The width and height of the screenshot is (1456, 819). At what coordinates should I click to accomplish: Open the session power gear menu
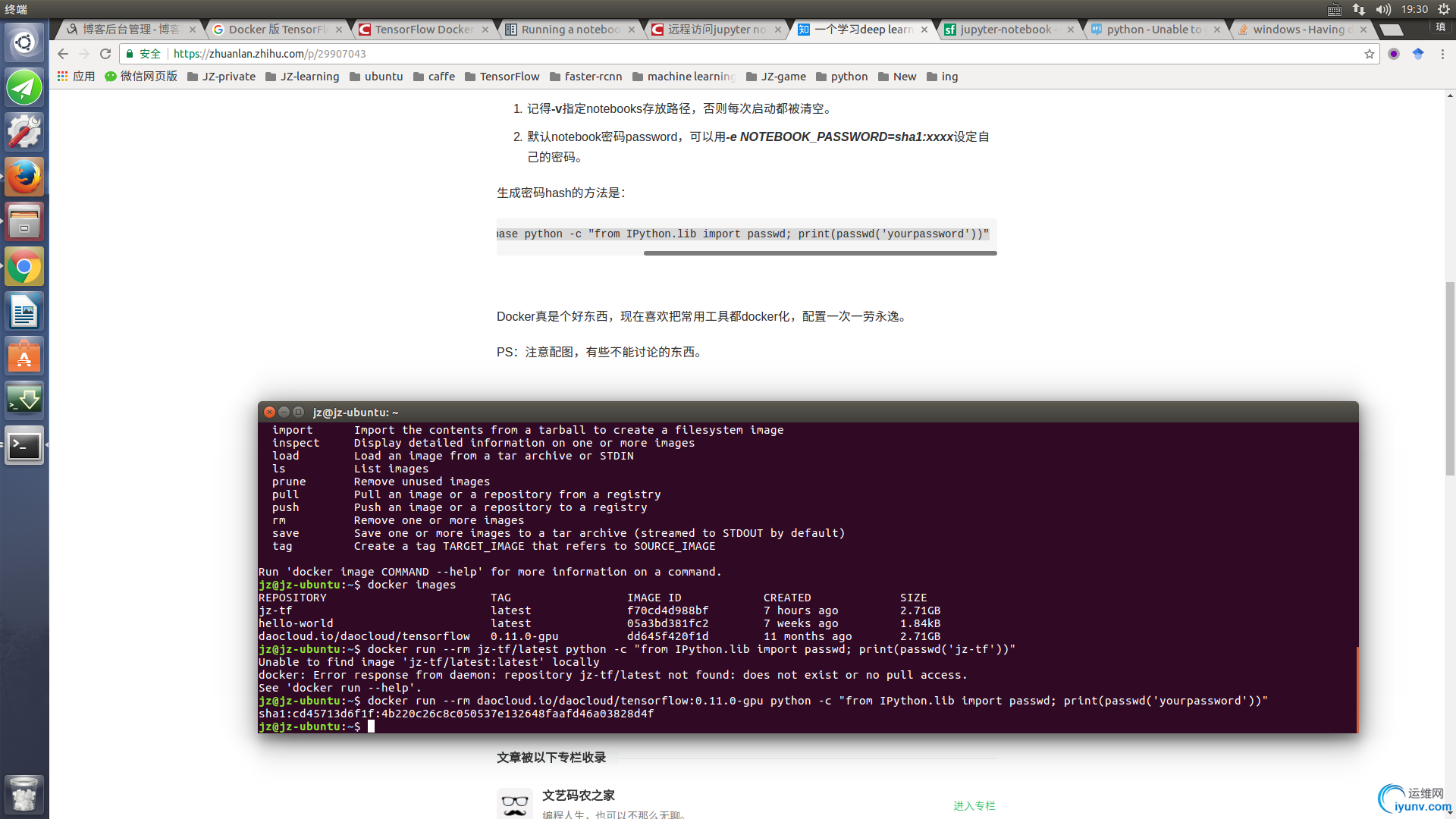click(1444, 9)
